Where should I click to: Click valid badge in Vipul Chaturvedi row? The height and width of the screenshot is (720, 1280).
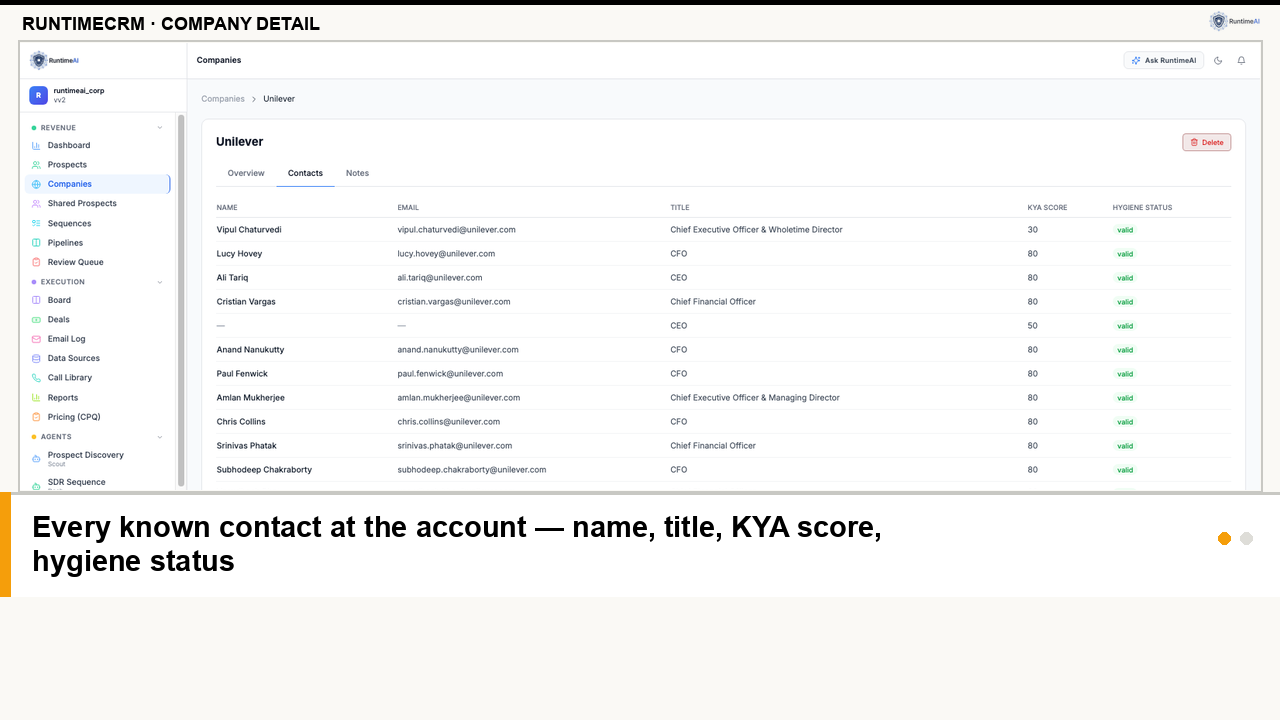click(x=1125, y=230)
